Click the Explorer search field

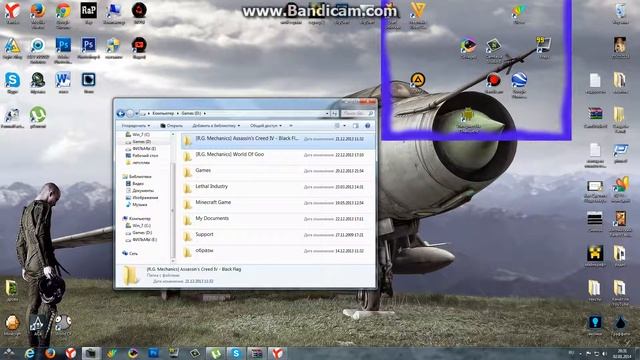[357, 113]
